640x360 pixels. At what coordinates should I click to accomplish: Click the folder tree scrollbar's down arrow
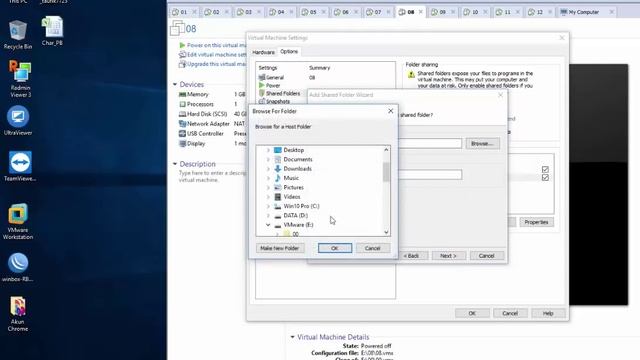(386, 232)
